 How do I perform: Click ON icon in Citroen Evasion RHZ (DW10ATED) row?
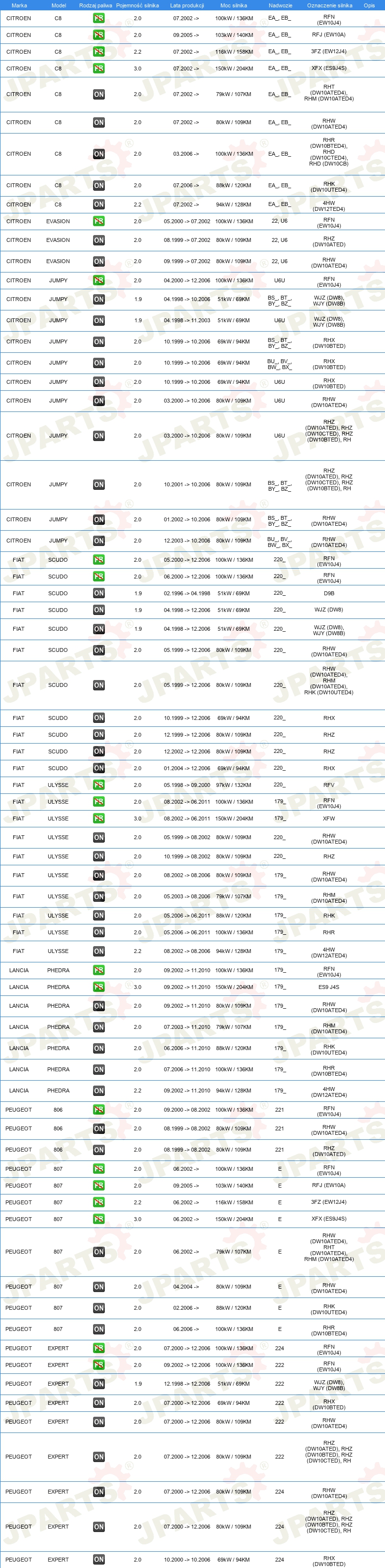point(98,240)
